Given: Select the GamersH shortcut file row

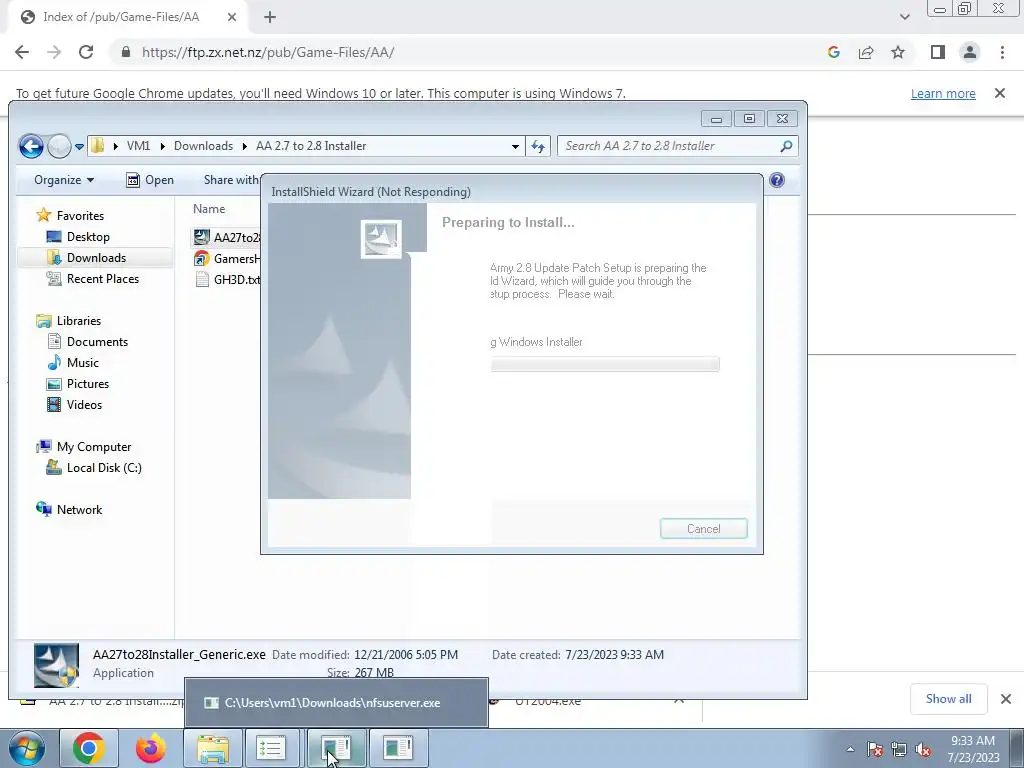Looking at the screenshot, I should click(x=227, y=259).
